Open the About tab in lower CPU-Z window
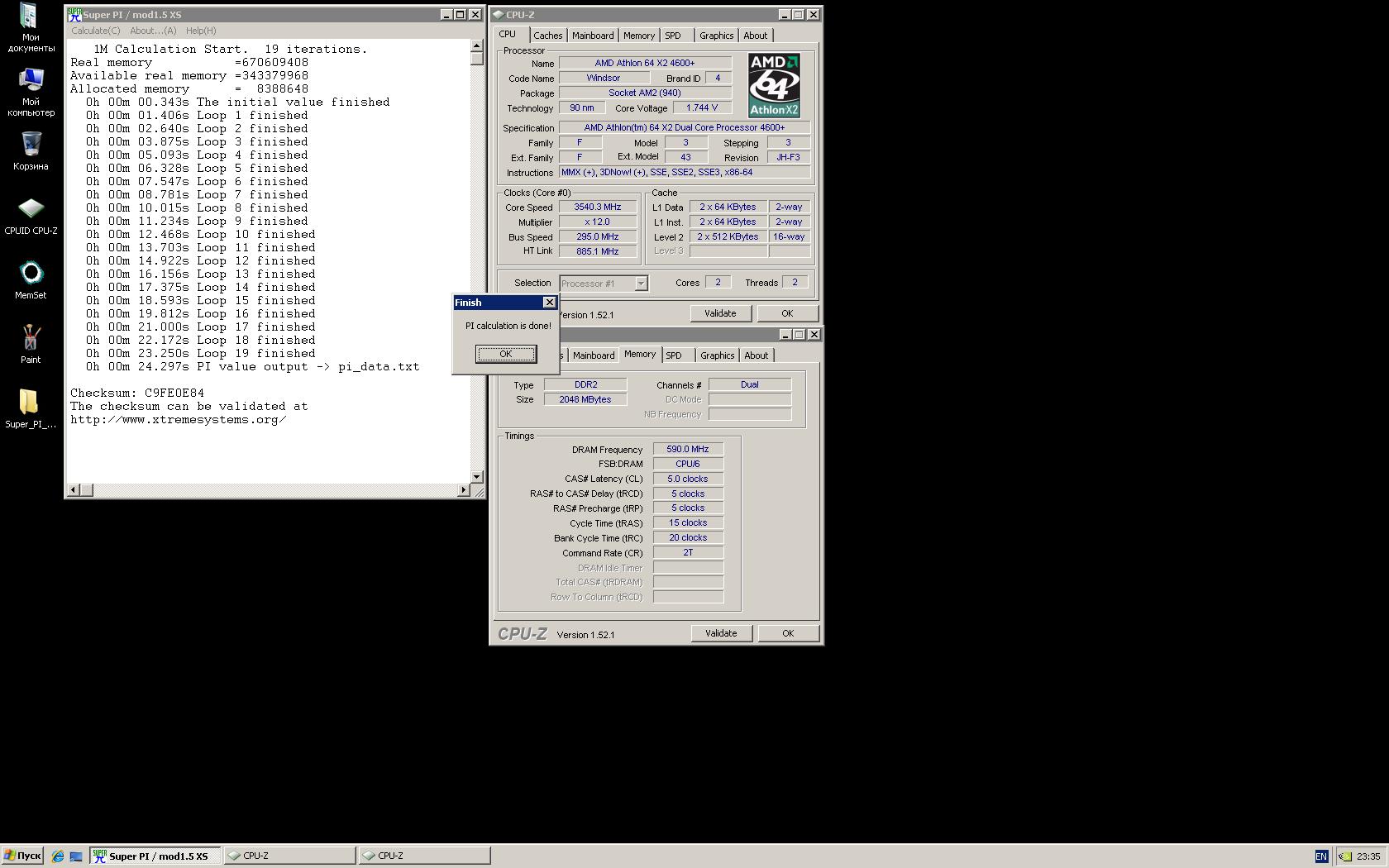 756,355
